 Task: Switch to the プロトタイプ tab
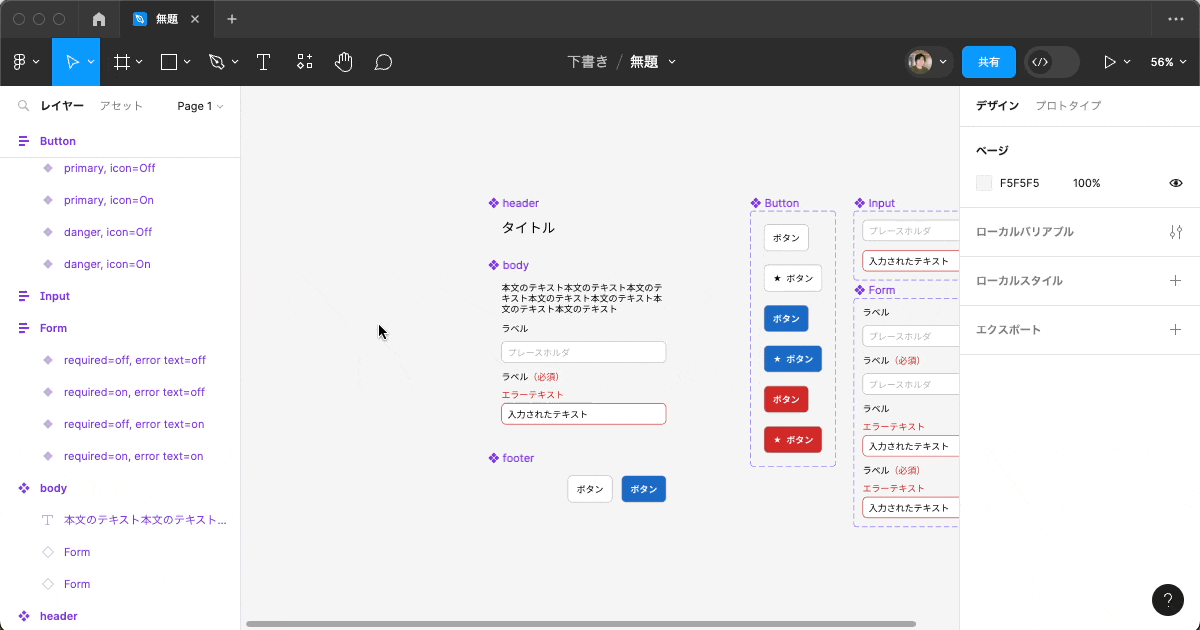(1068, 106)
